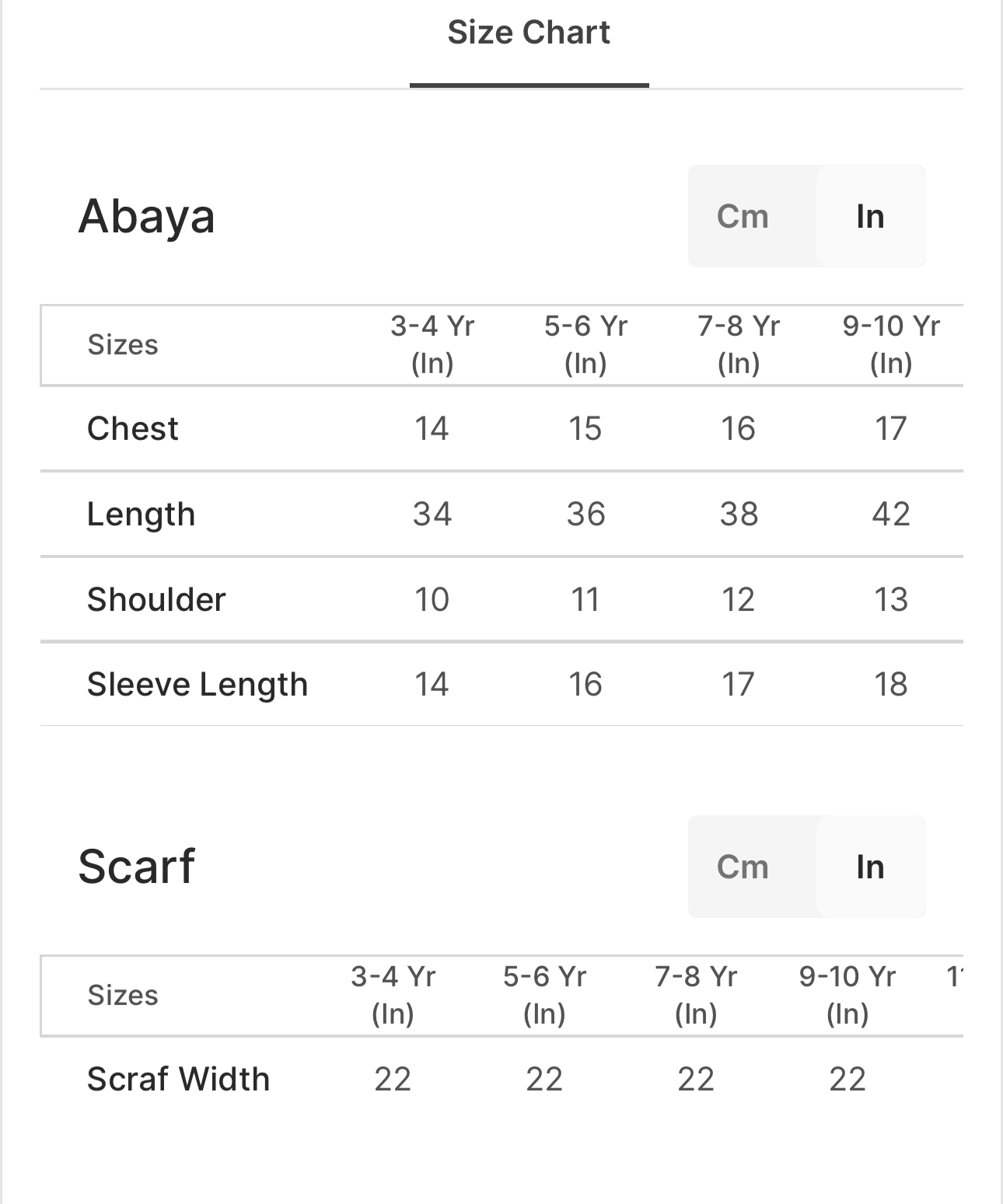Click the Abaya section heading
Image resolution: width=1003 pixels, height=1204 pixels.
[x=147, y=216]
